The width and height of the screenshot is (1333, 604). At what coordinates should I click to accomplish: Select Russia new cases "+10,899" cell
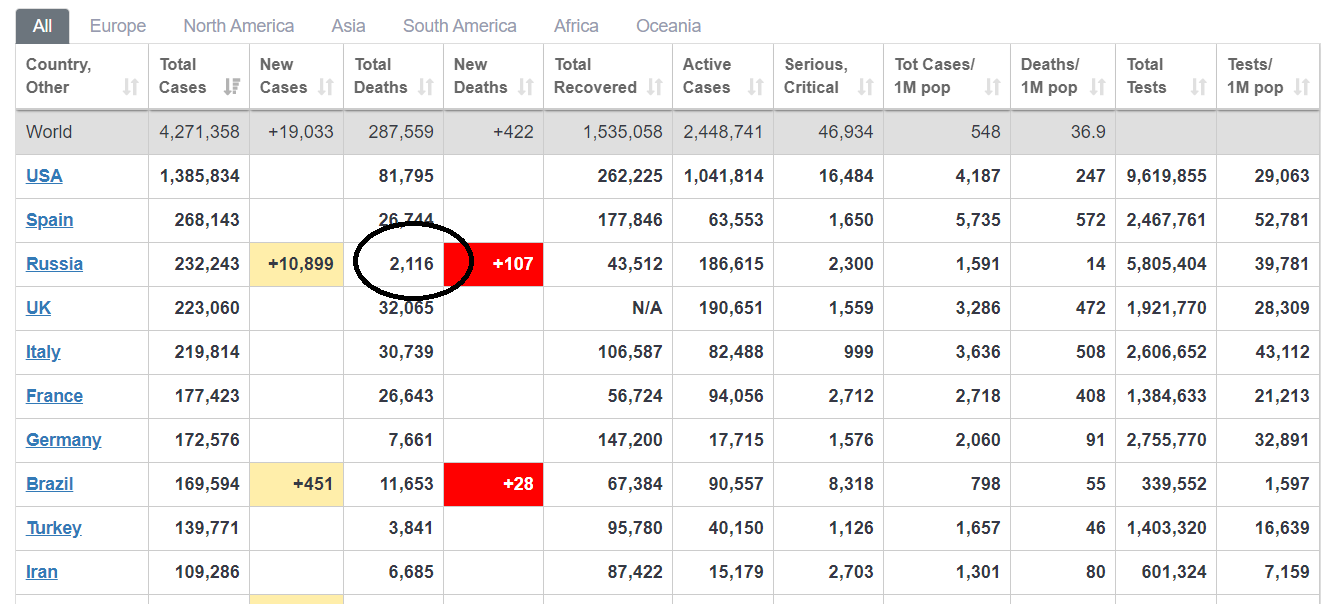coord(297,264)
